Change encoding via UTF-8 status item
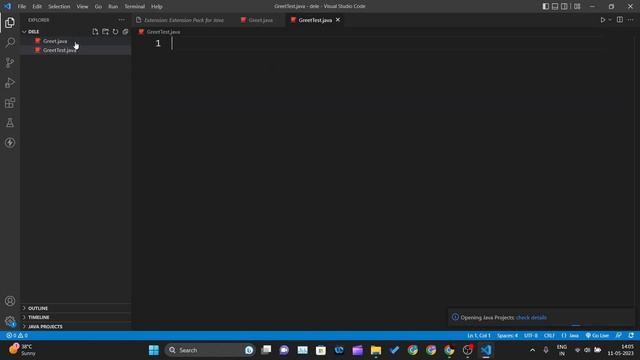 tap(531, 336)
